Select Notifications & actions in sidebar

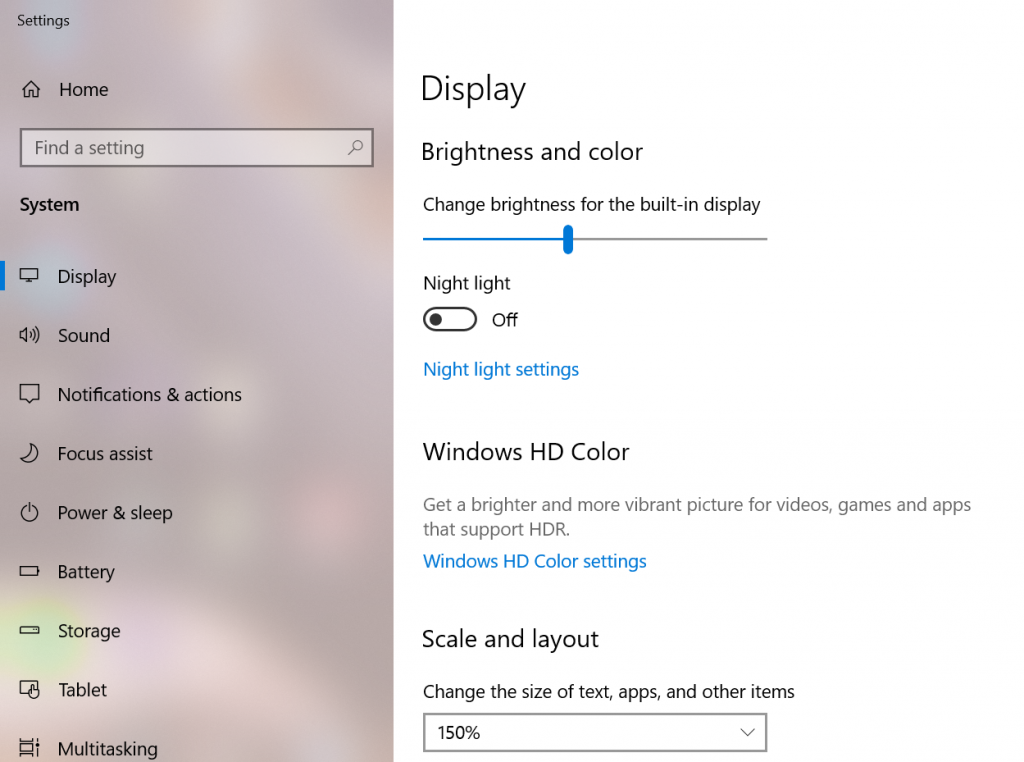(150, 394)
